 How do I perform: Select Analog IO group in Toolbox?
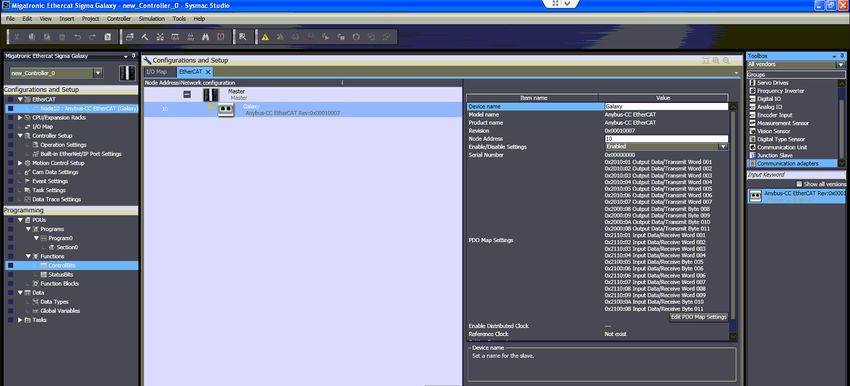(x=769, y=107)
